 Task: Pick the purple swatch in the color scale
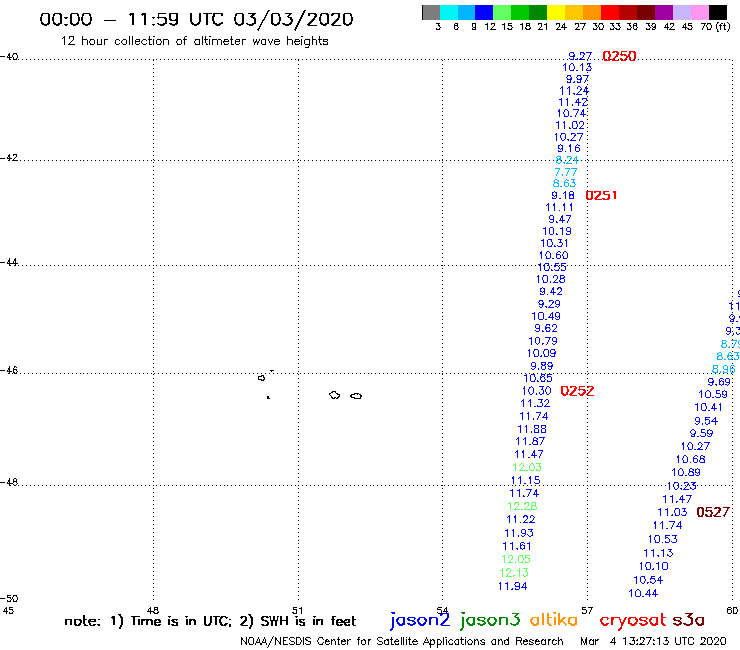[664, 12]
